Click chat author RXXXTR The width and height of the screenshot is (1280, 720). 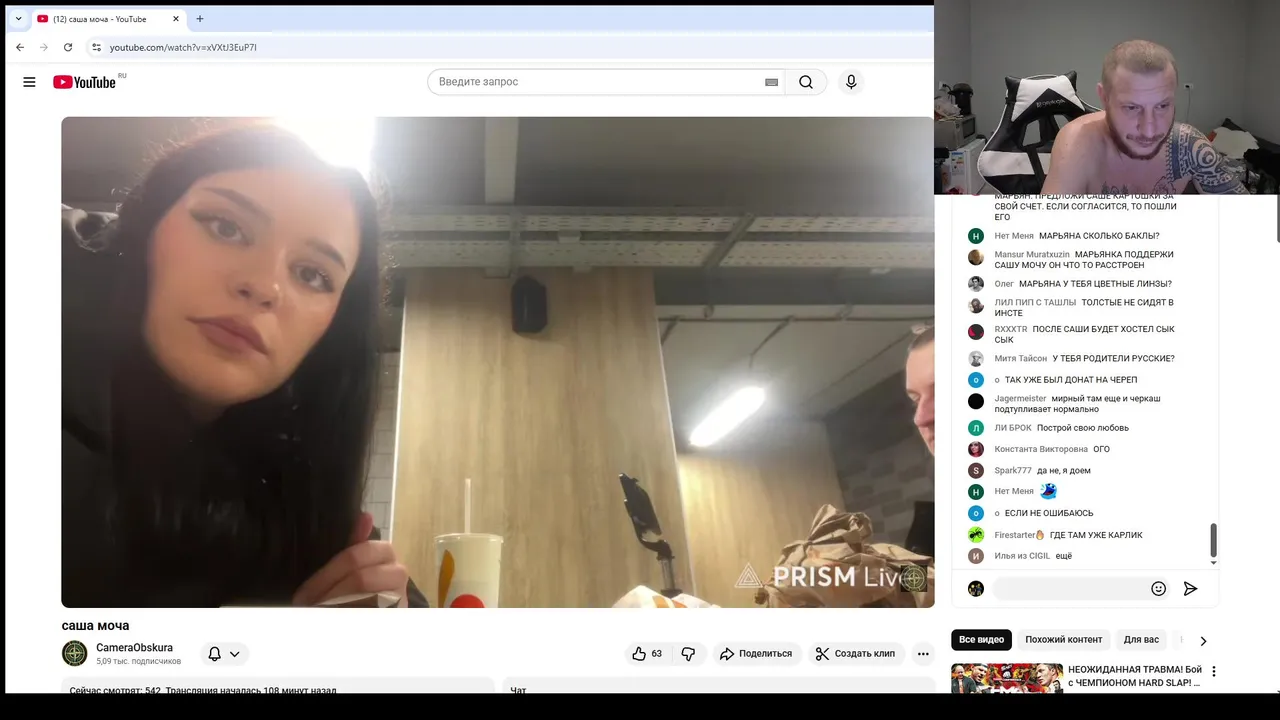(x=1011, y=330)
